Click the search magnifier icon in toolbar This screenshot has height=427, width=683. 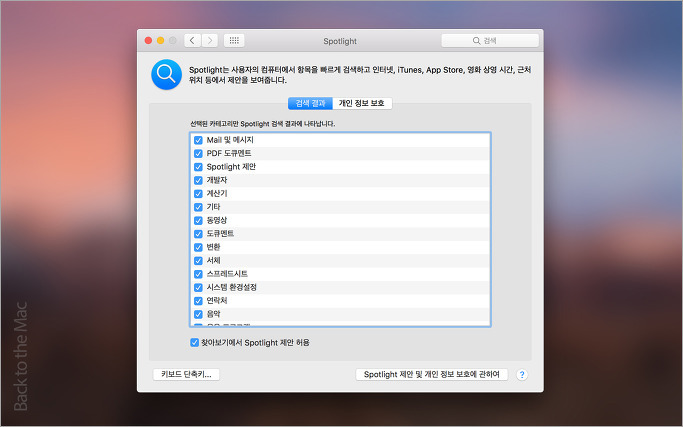click(x=477, y=41)
